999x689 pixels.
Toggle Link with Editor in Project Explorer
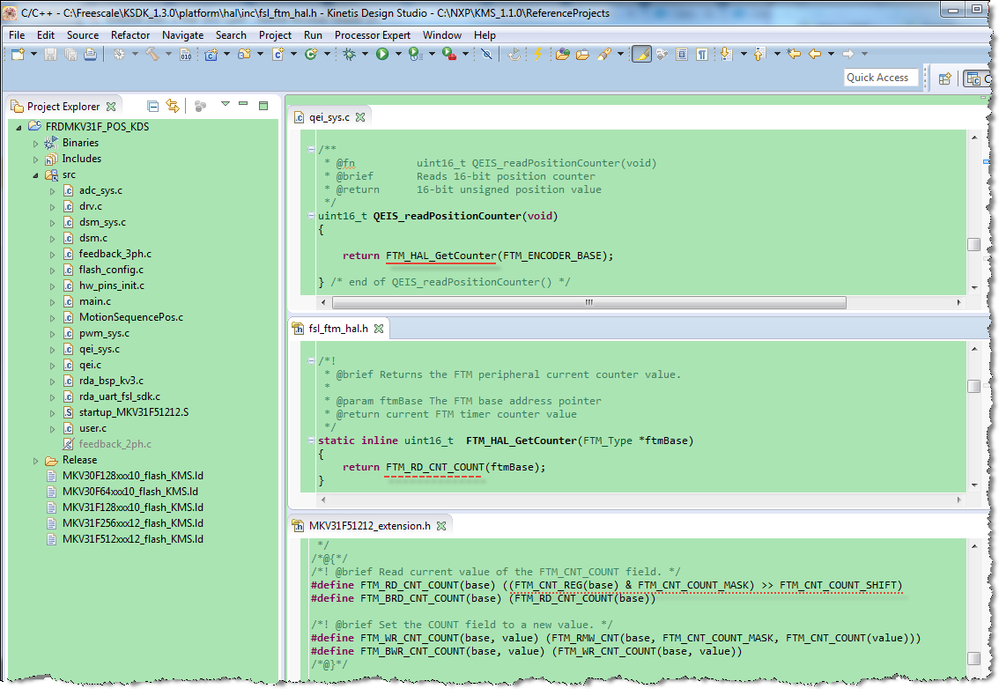[173, 106]
